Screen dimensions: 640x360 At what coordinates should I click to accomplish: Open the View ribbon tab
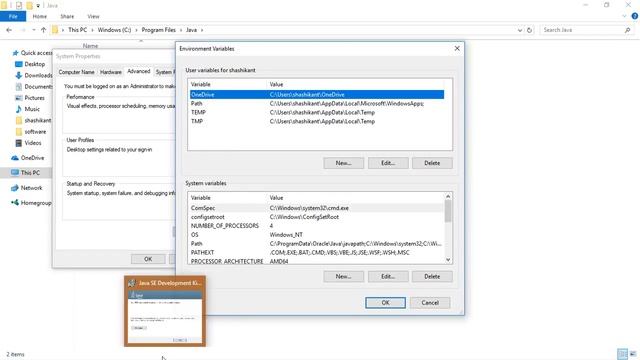point(93,17)
